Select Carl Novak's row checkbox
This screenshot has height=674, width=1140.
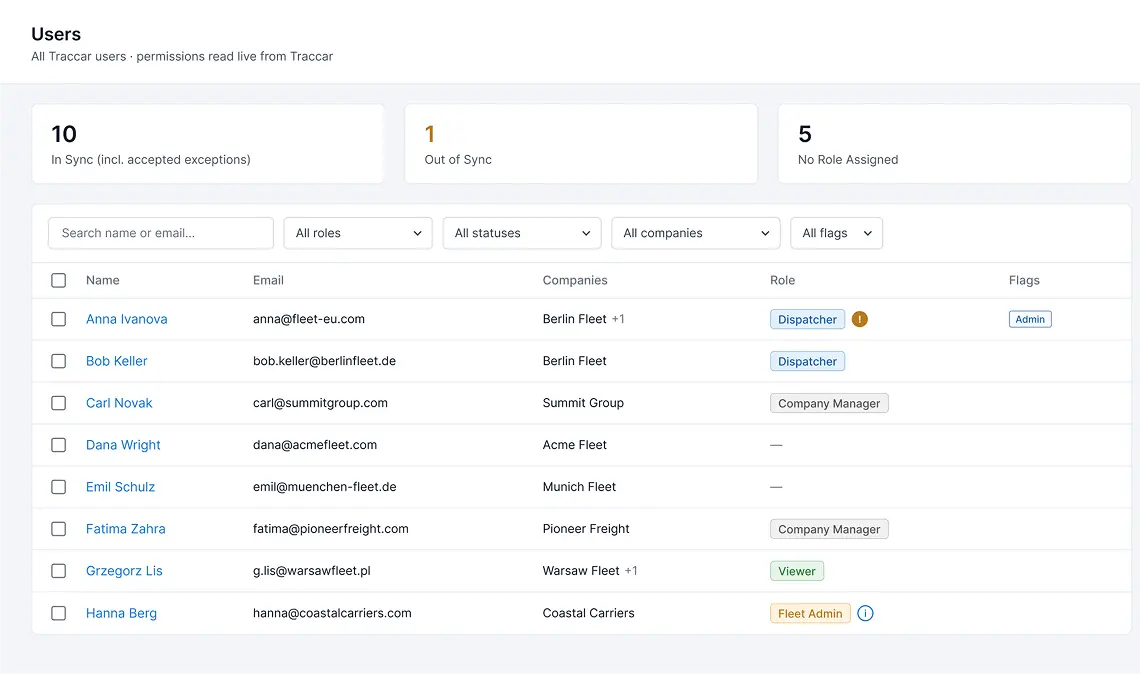[59, 403]
